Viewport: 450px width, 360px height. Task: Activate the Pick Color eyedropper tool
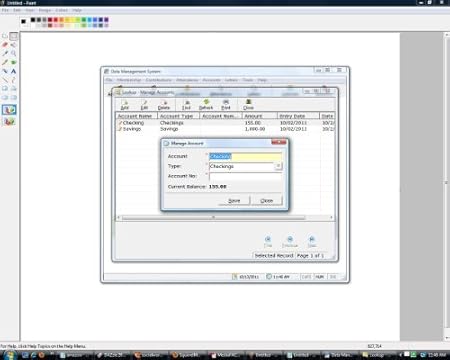click(x=5, y=53)
